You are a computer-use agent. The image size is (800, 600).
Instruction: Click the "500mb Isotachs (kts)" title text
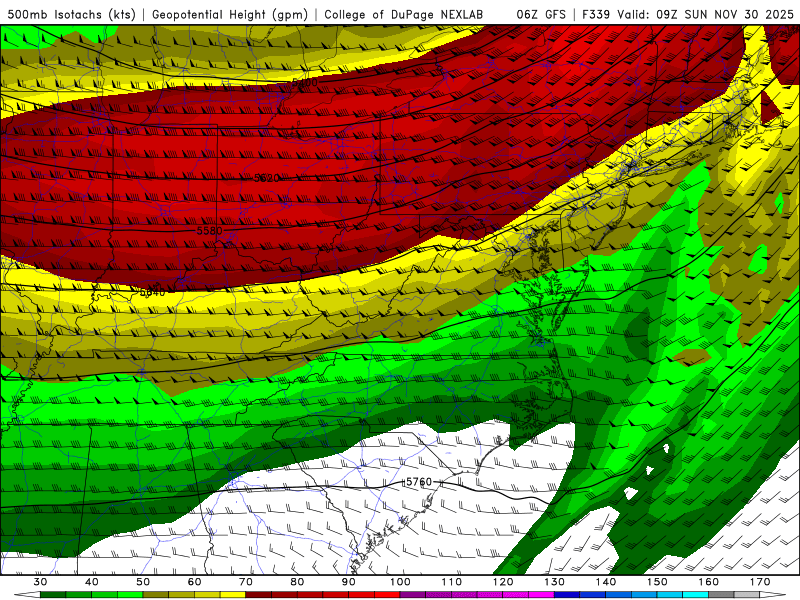[x=72, y=15]
